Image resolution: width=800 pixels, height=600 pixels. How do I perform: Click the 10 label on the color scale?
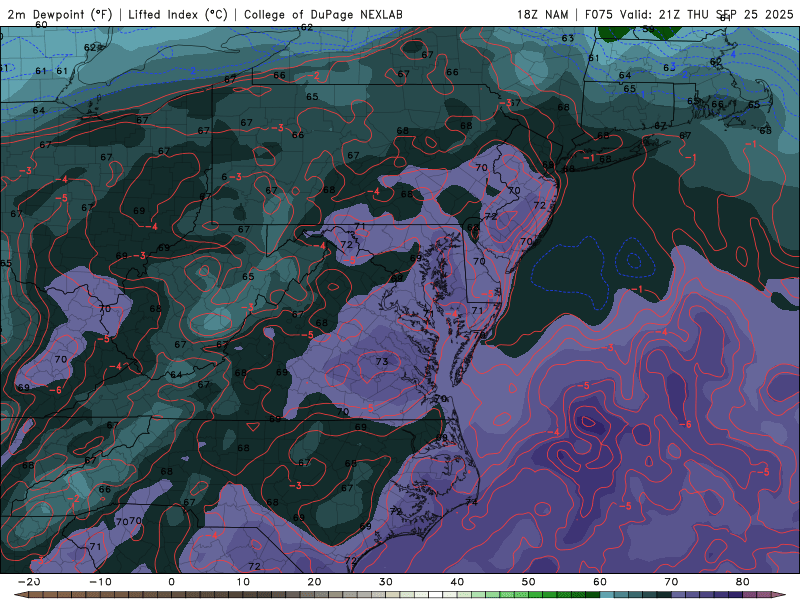(243, 582)
